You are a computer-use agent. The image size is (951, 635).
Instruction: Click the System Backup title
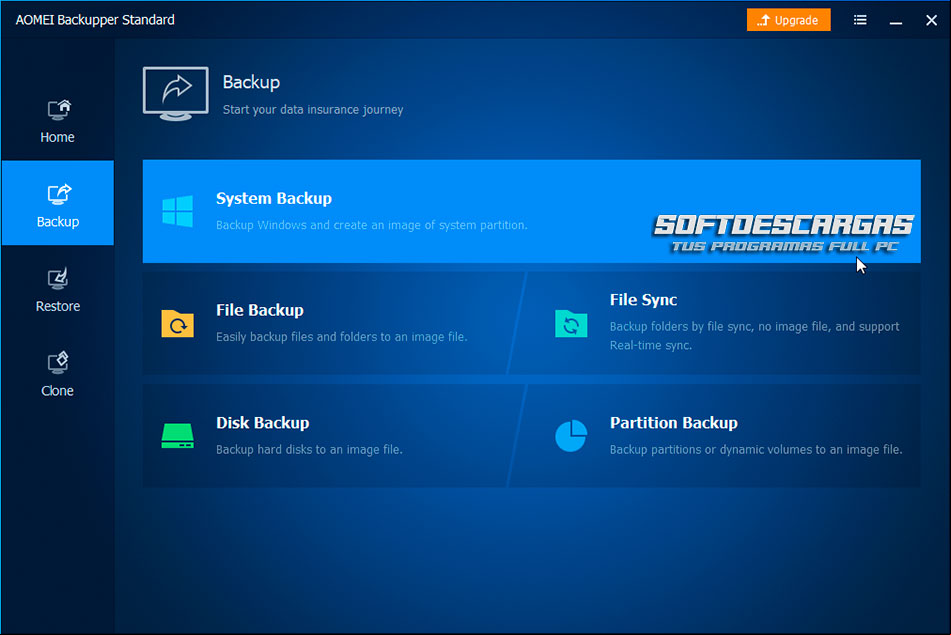[x=274, y=198]
